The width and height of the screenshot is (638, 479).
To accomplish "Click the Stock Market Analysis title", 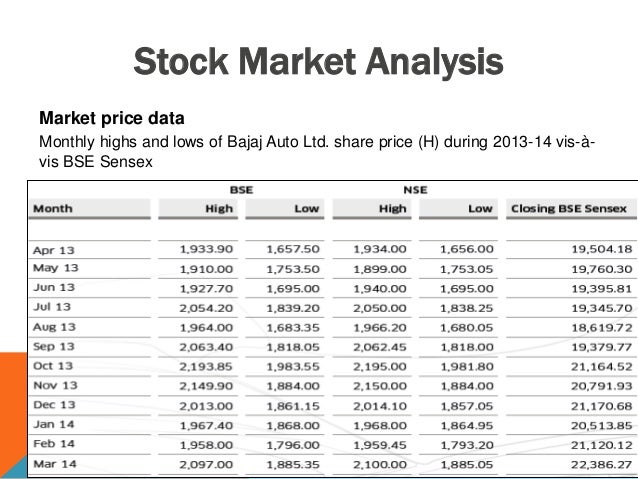I will 318,62.
